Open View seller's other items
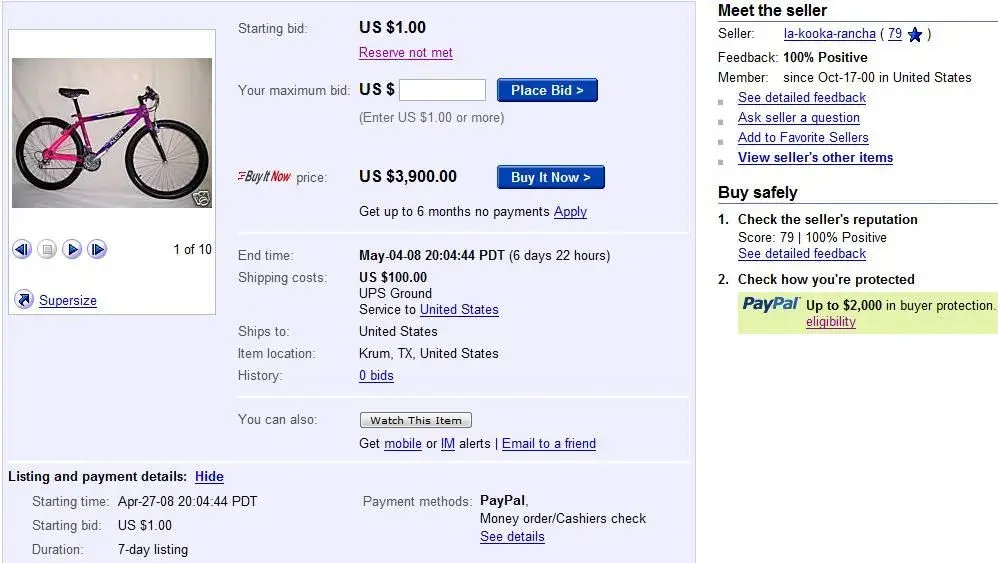998x563 pixels. tap(815, 158)
